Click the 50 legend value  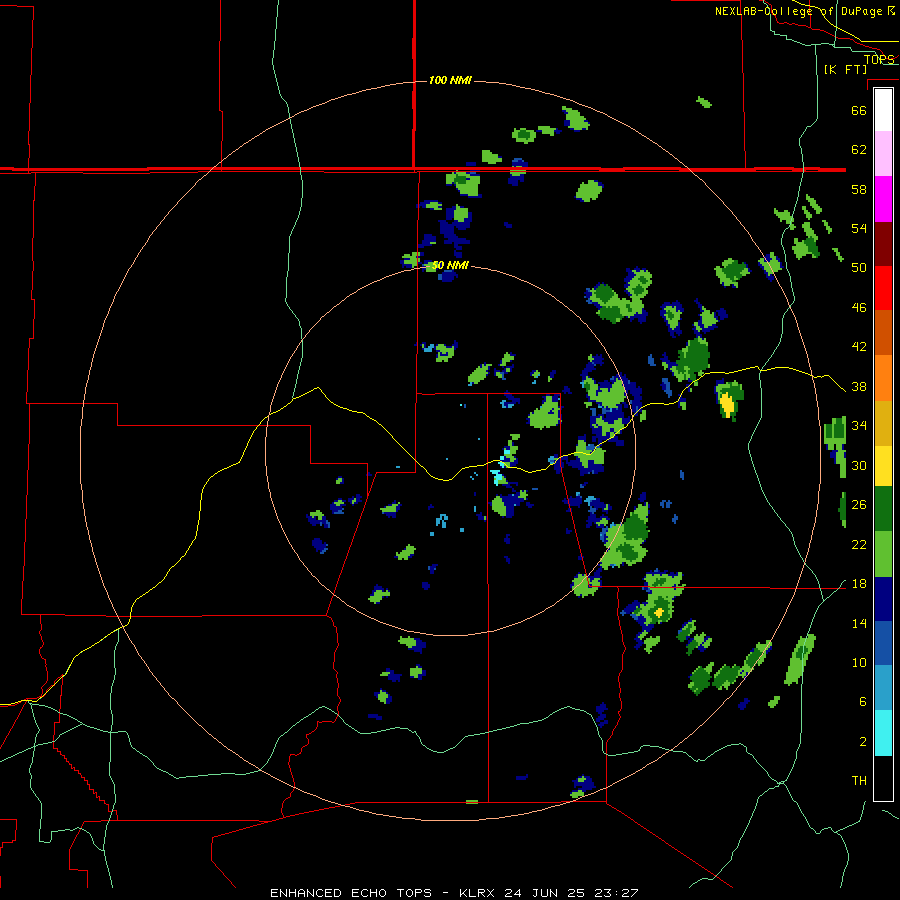[x=859, y=267]
